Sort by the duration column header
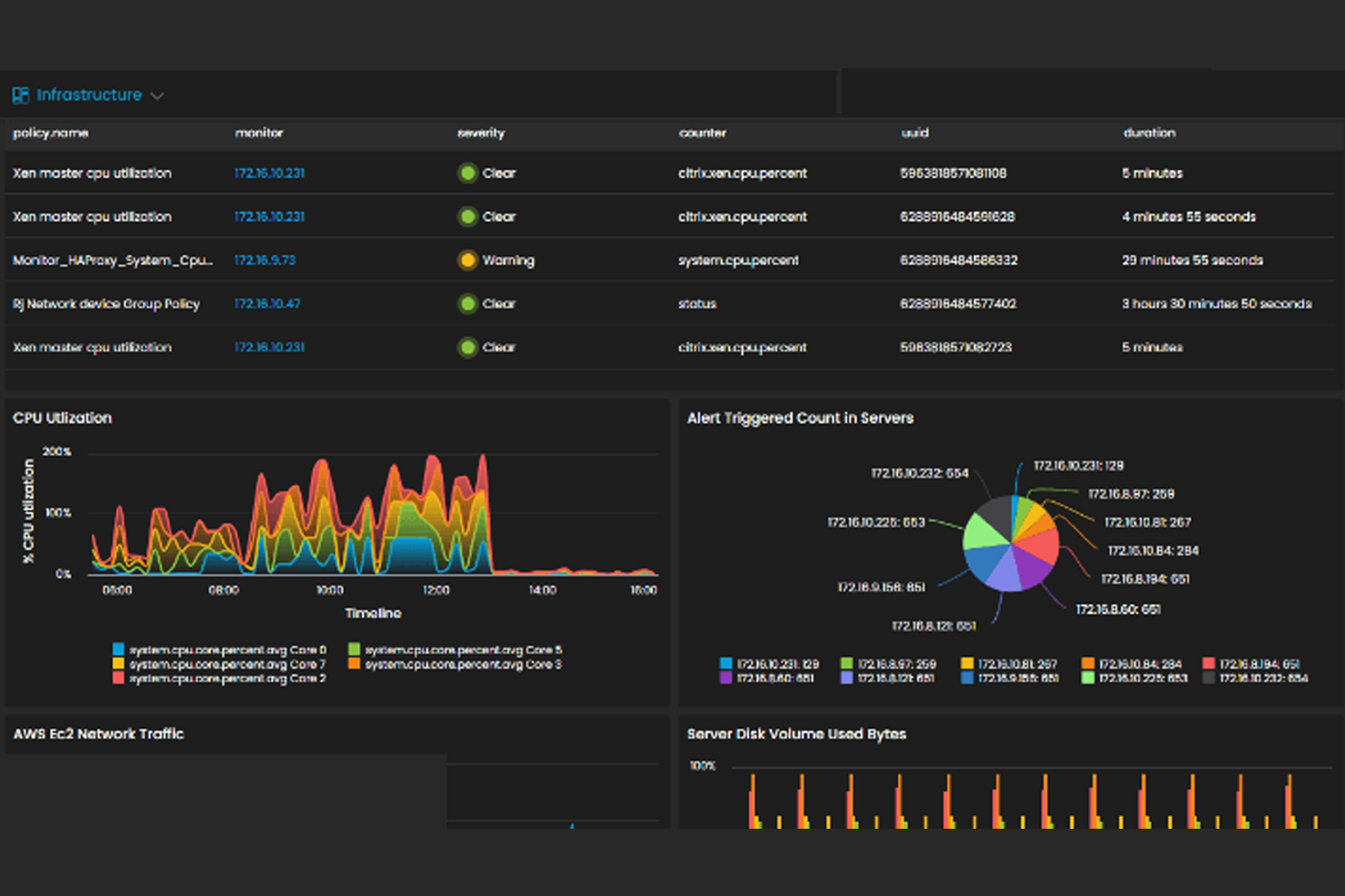This screenshot has height=896, width=1345. [x=1149, y=133]
